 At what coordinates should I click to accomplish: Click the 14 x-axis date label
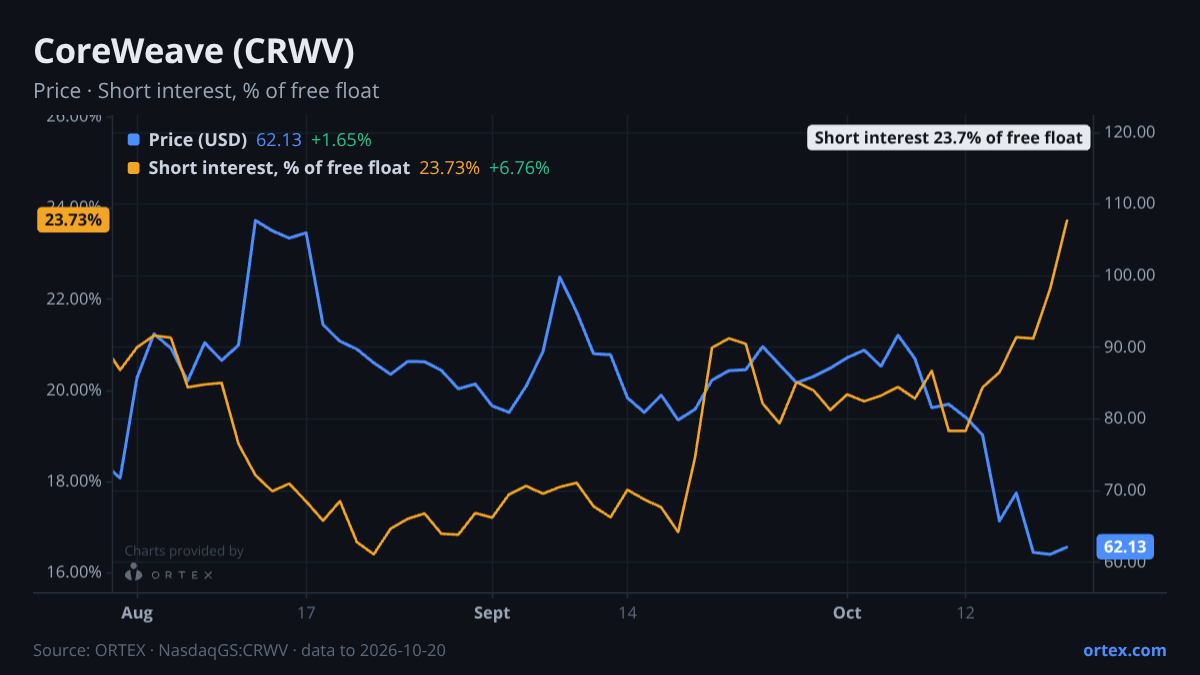point(627,612)
